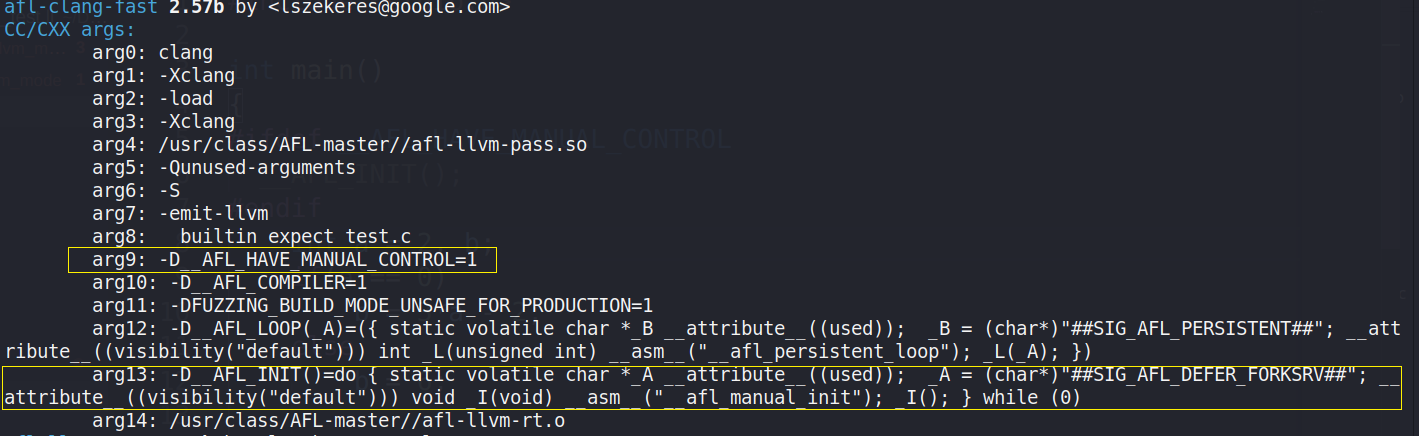This screenshot has width=1419, height=436.
Task: Click the arg6 -S flag
Action: (168, 190)
